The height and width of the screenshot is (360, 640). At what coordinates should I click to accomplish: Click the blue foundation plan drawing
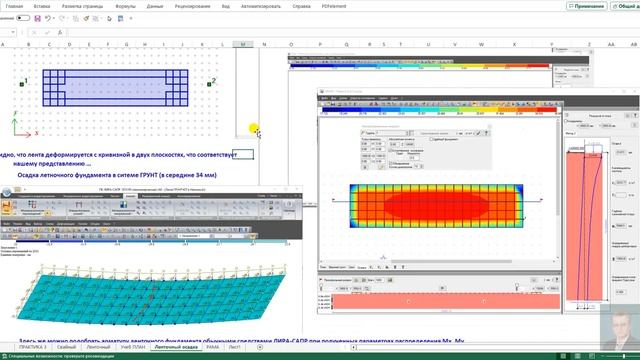click(x=116, y=88)
